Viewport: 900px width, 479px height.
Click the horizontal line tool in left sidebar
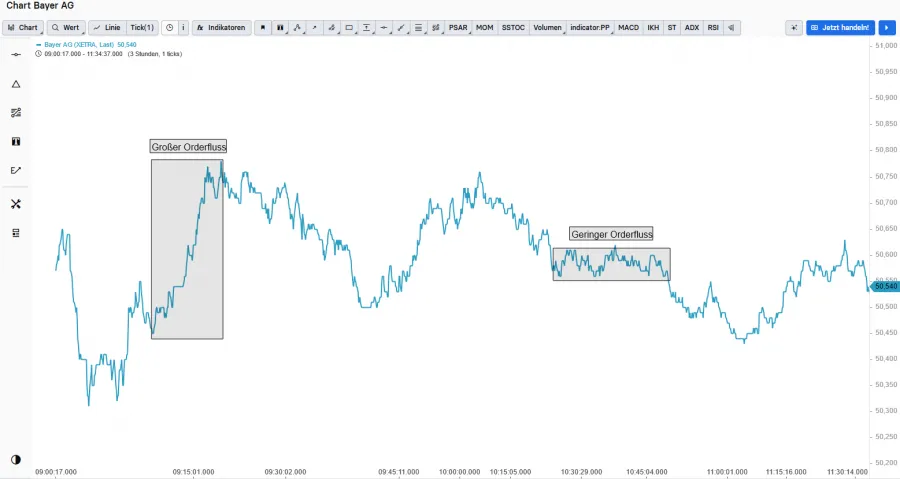(x=16, y=54)
